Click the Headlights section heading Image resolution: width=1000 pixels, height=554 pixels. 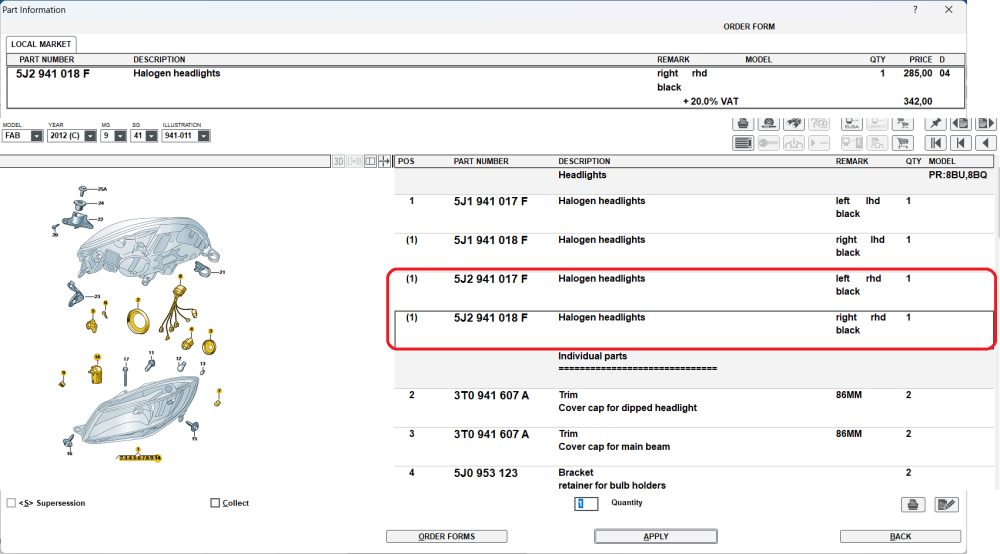[582, 175]
